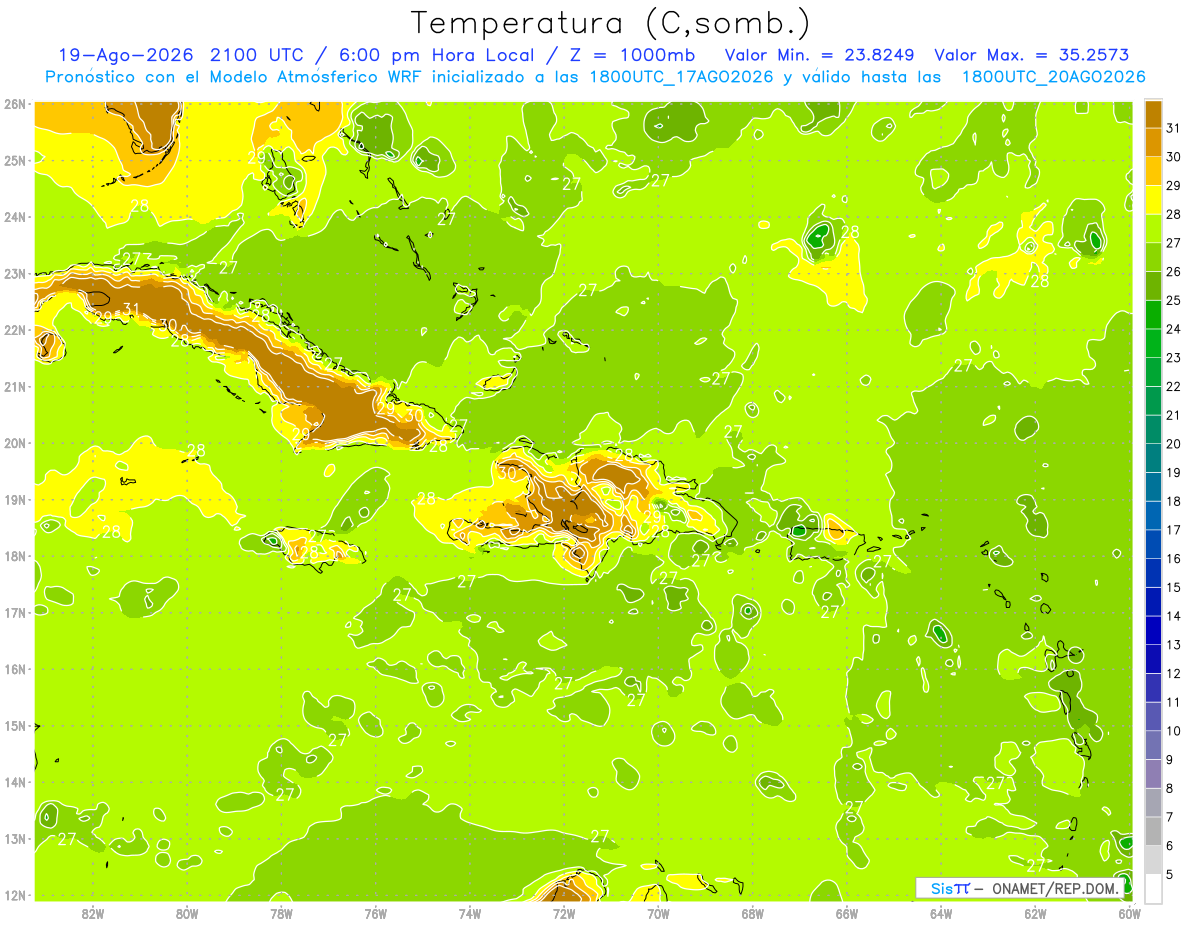This screenshot has height=927, width=1200.
Task: Click the title "Temperatura (C,somb.)"
Action: [610, 23]
